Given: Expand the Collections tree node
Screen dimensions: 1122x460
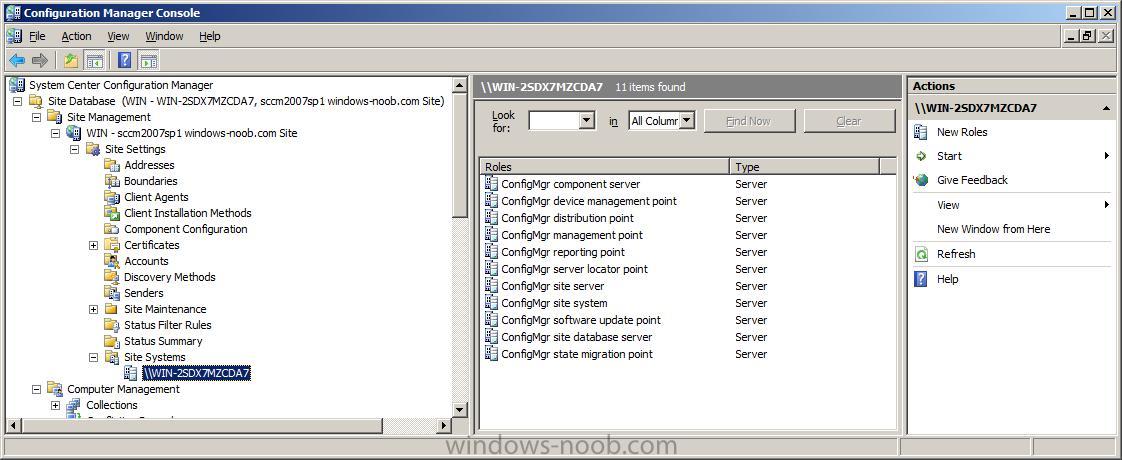Looking at the screenshot, I should pyautogui.click(x=55, y=405).
